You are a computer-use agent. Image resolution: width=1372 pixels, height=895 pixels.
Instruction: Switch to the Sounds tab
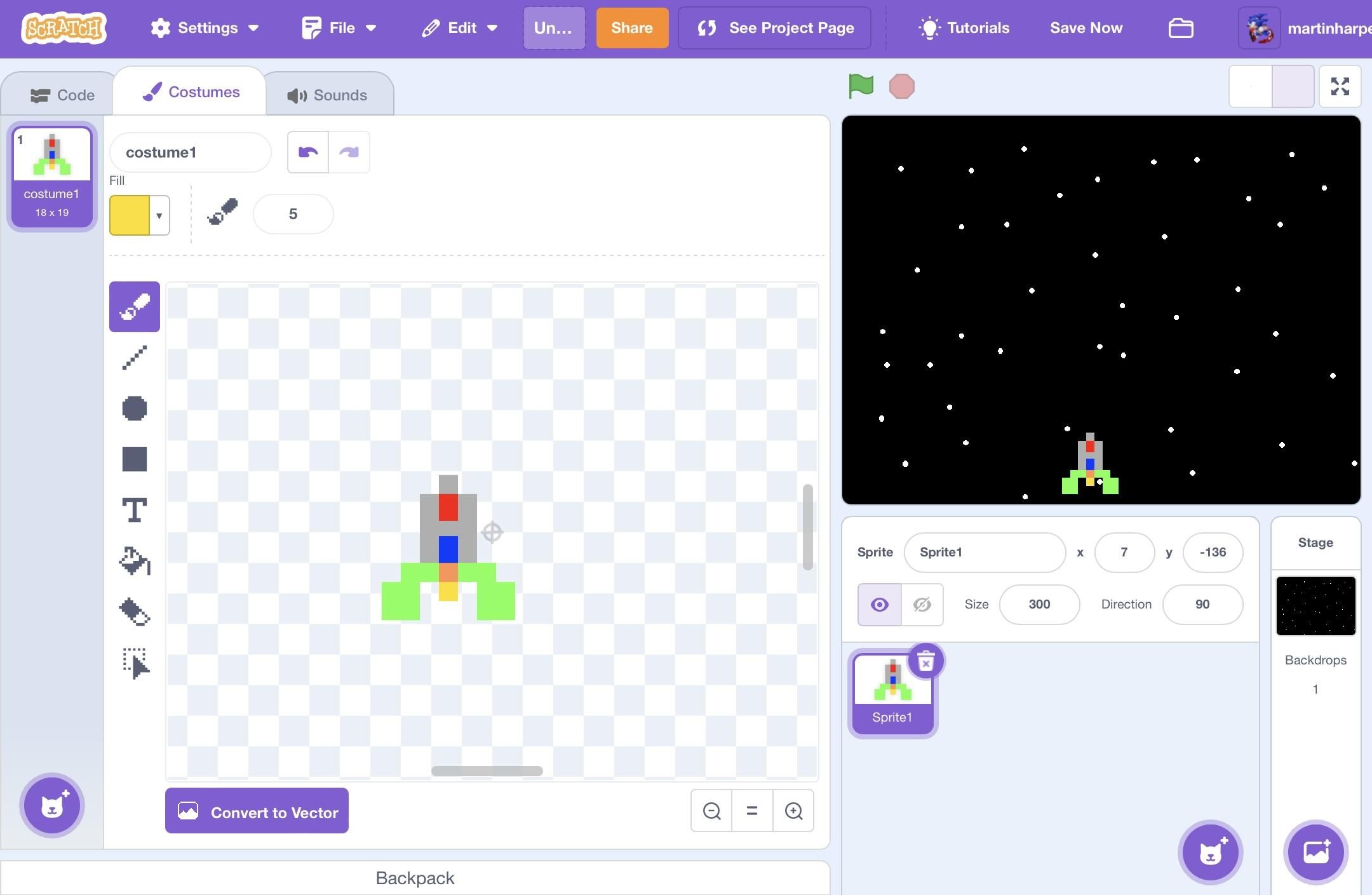point(328,94)
